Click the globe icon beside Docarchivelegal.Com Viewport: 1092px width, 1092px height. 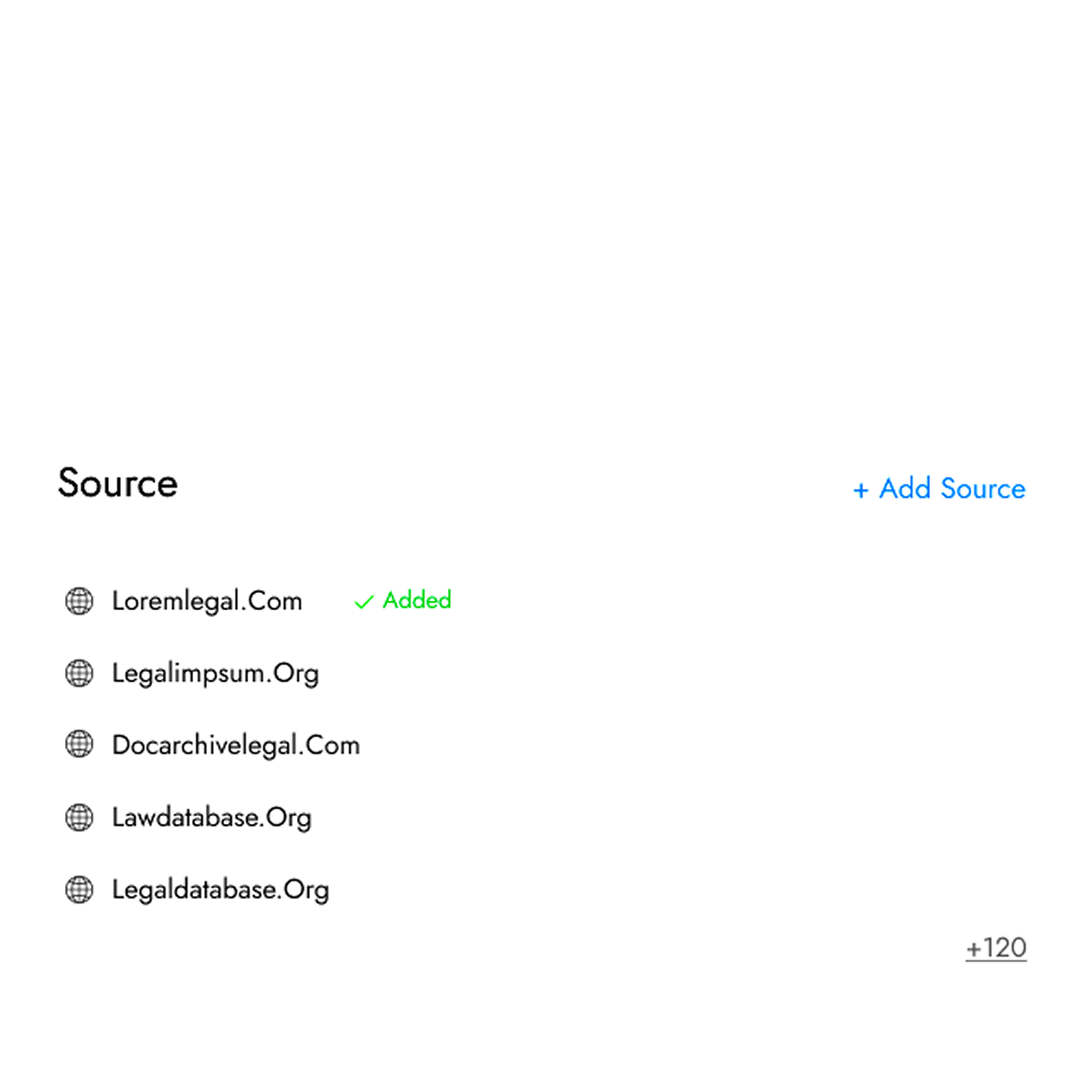coord(79,745)
